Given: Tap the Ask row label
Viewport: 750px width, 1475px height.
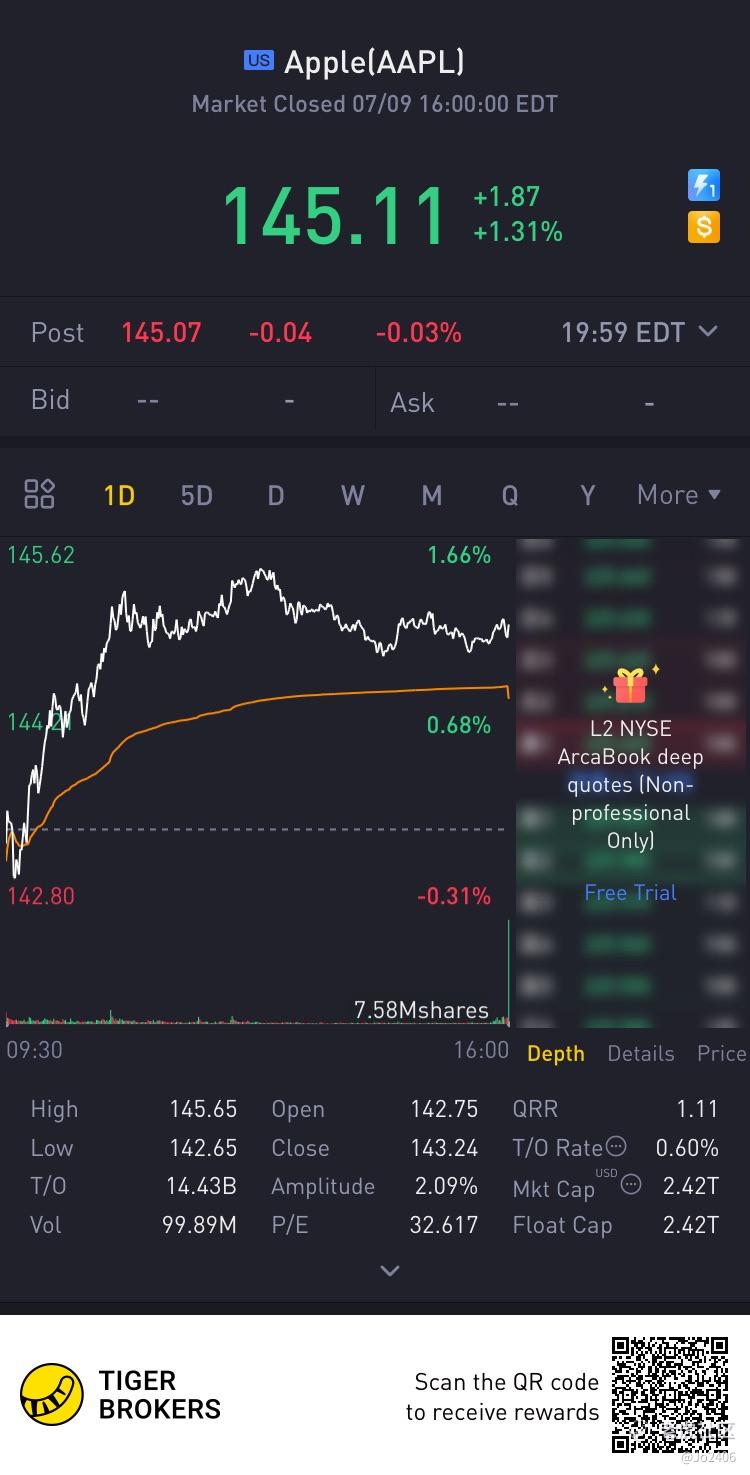Looking at the screenshot, I should 413,402.
